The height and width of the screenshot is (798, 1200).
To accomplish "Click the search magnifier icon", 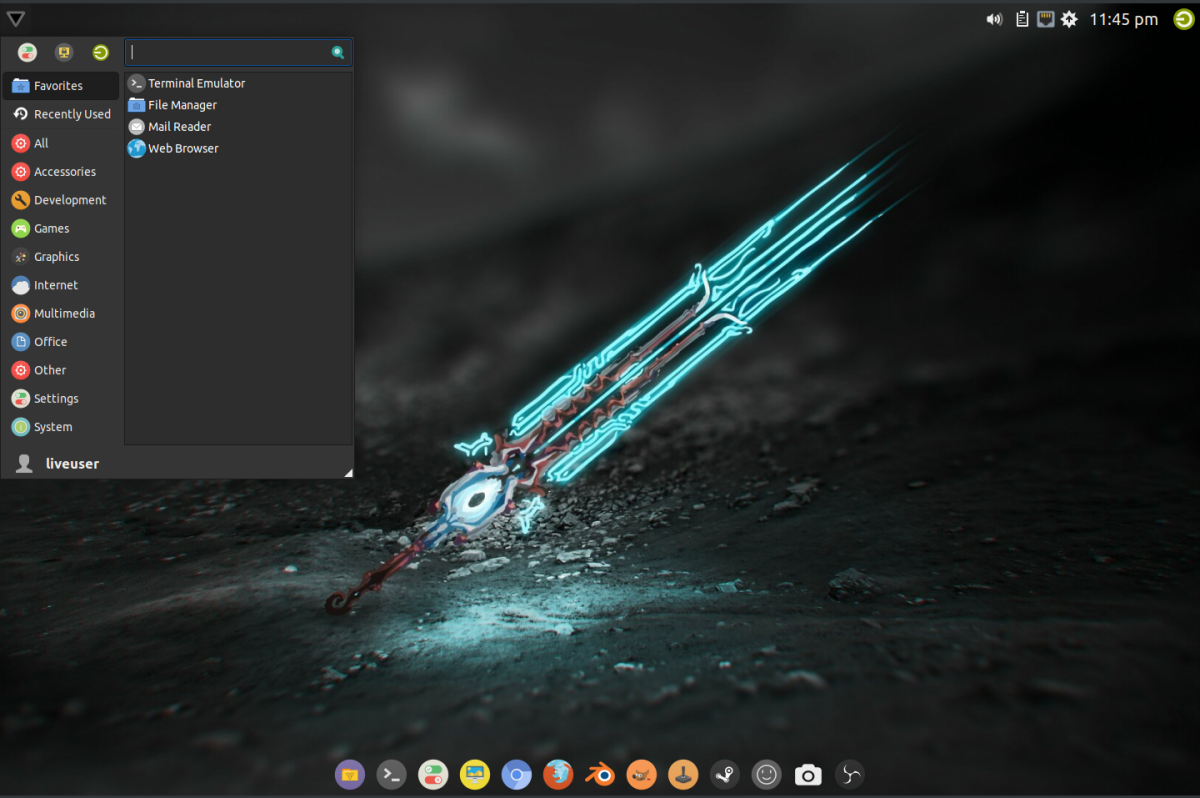I will [338, 52].
